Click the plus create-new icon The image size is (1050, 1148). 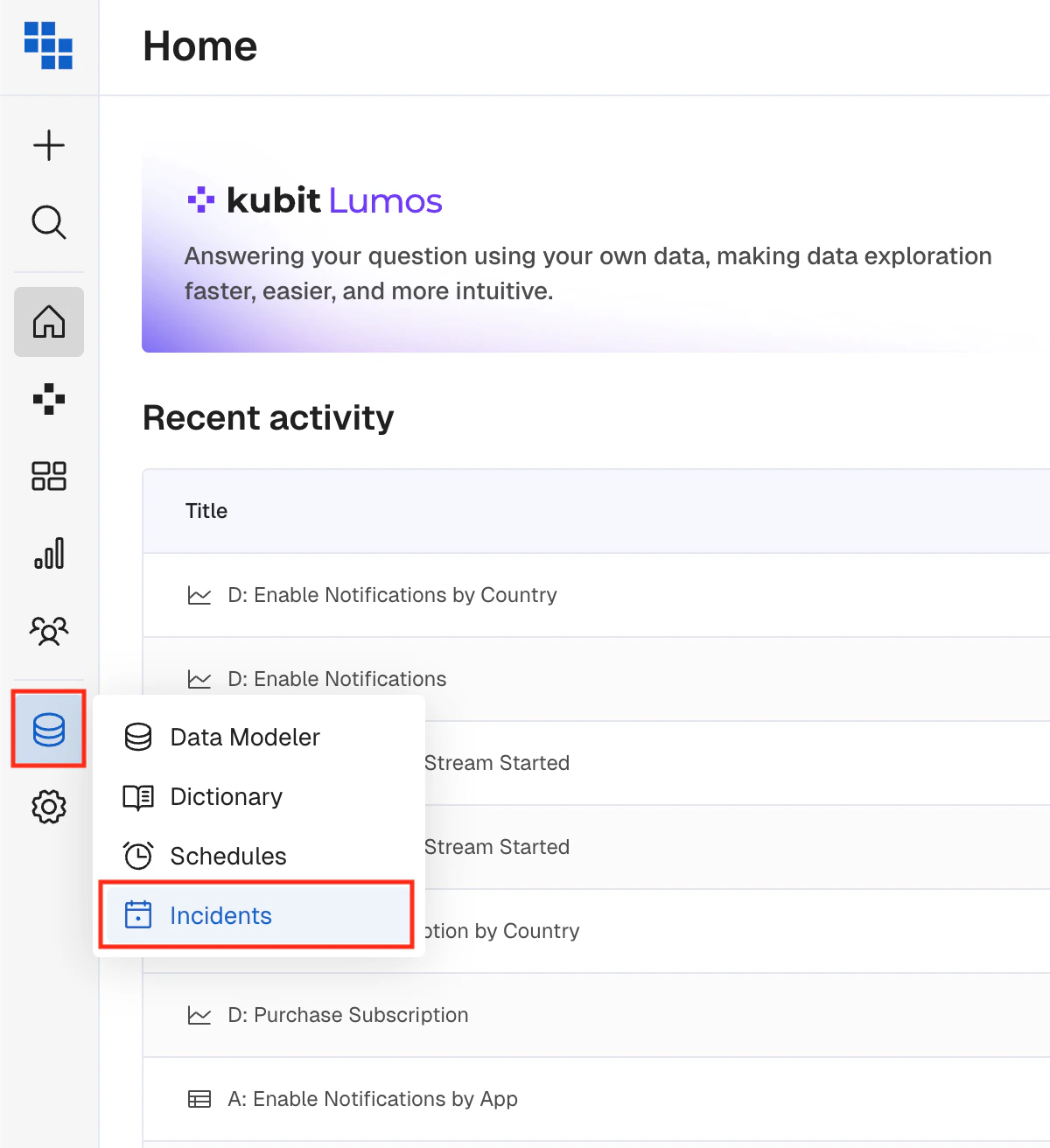(49, 145)
